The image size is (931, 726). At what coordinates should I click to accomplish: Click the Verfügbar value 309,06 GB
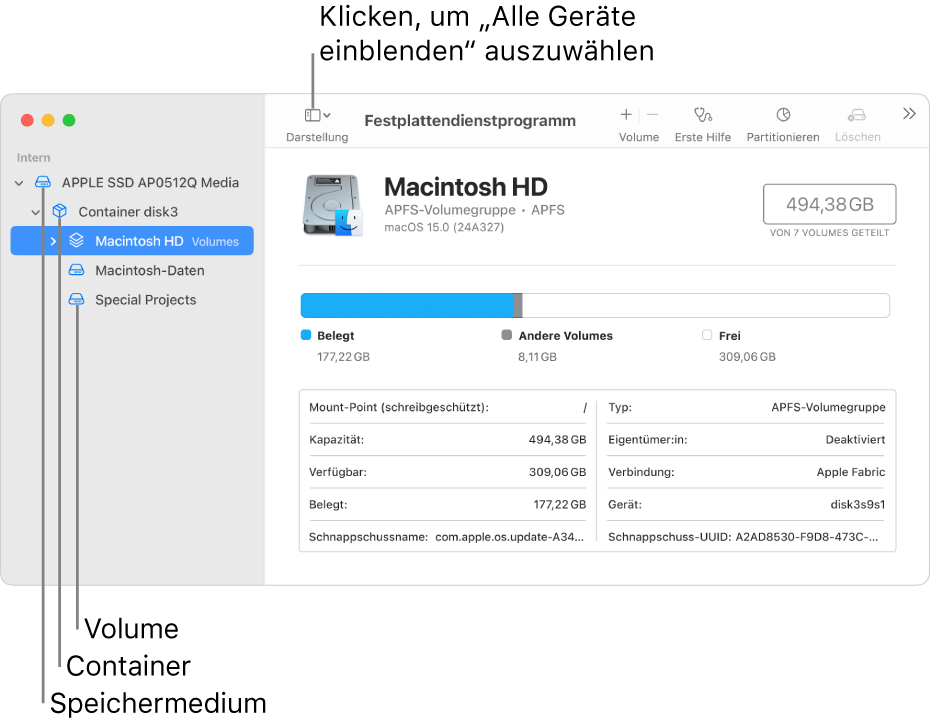click(x=557, y=473)
